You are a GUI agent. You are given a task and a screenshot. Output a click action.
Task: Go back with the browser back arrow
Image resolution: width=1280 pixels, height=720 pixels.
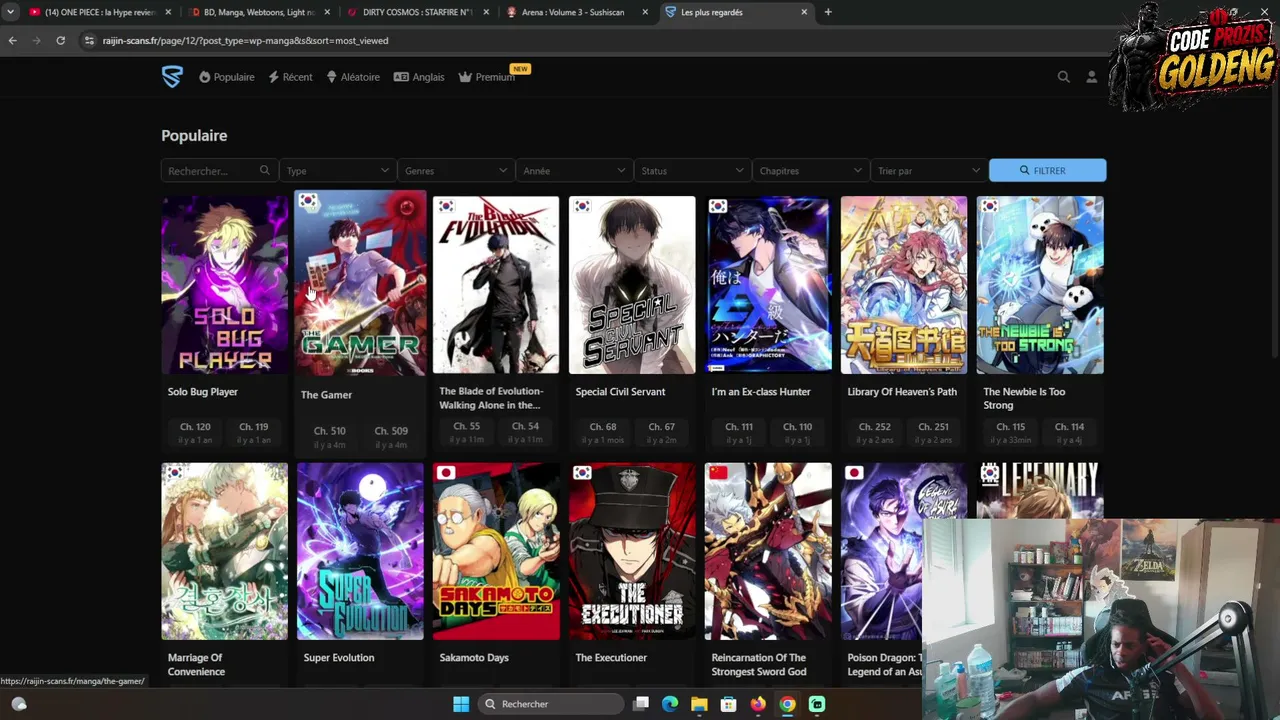click(x=12, y=41)
